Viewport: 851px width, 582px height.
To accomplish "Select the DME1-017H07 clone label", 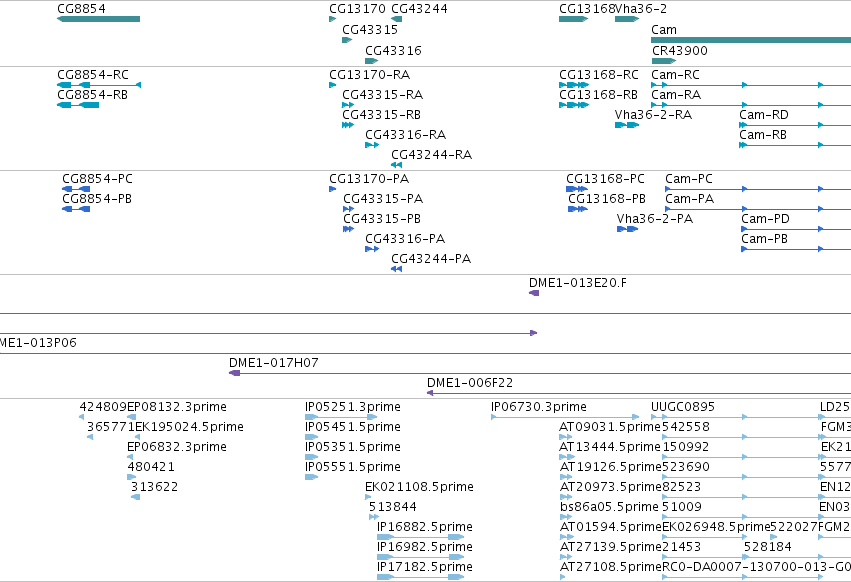I will point(274,363).
